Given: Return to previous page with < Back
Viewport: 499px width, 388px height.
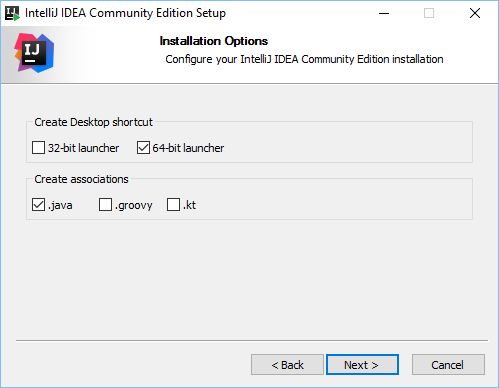Looking at the screenshot, I should [287, 365].
